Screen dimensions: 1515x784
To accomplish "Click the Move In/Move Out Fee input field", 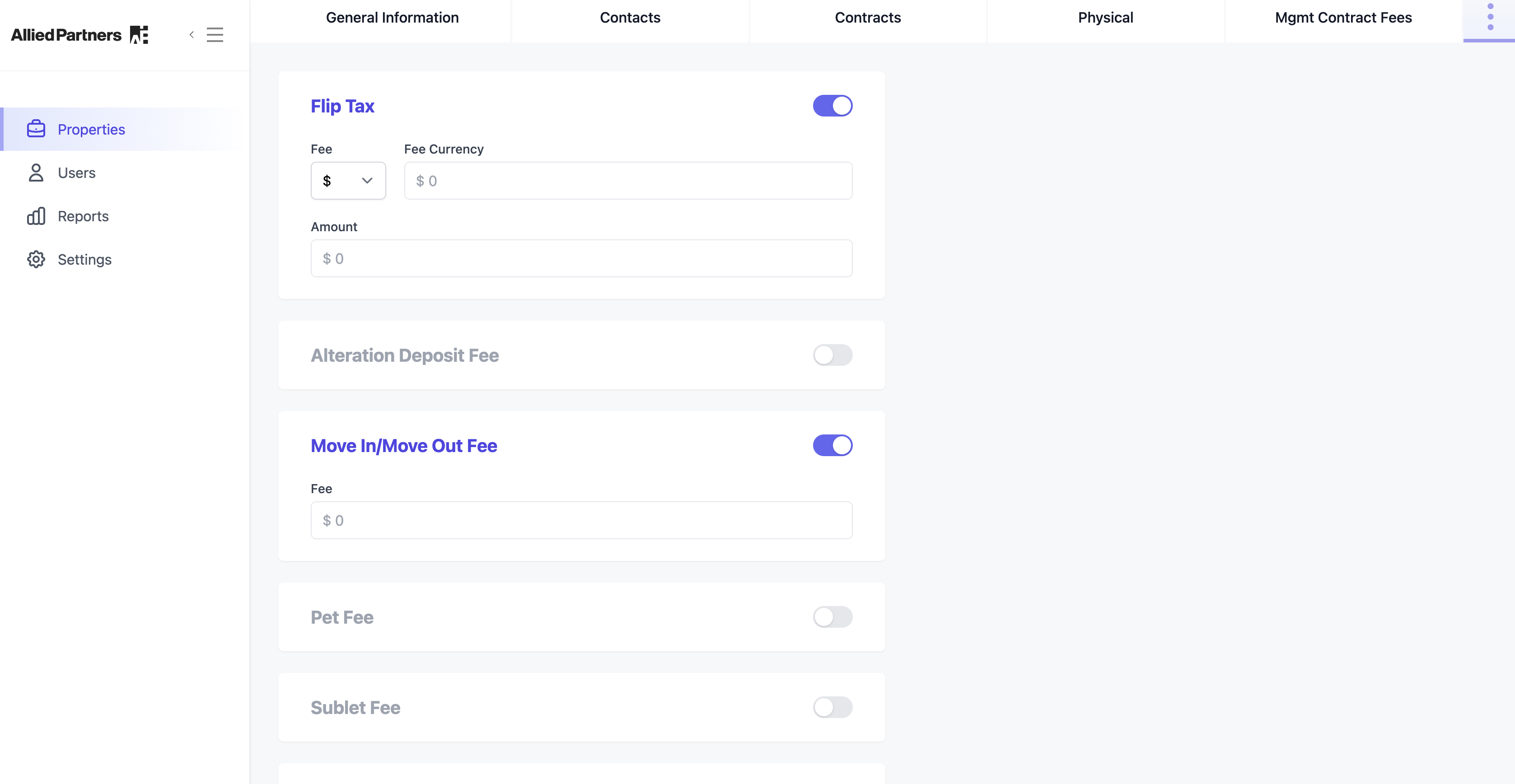I will tap(581, 520).
